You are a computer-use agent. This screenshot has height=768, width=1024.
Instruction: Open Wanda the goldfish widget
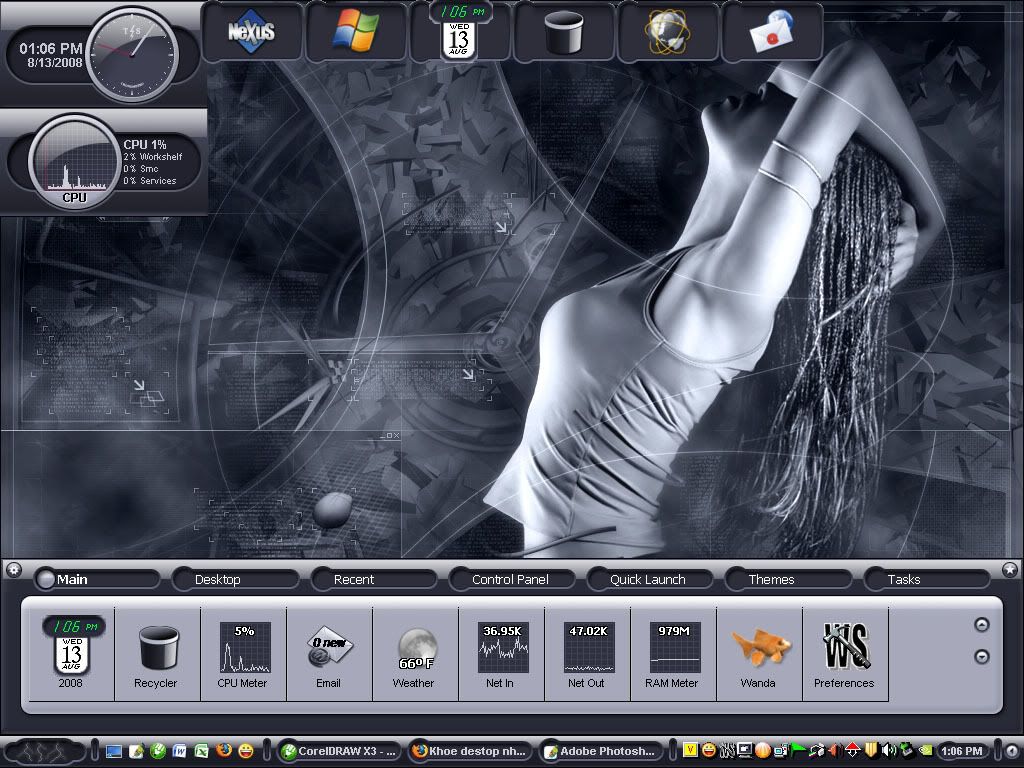click(758, 648)
